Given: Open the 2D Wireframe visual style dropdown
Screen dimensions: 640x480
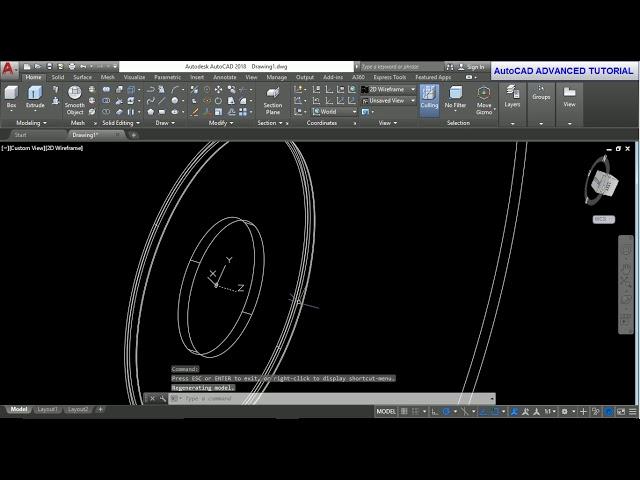Looking at the screenshot, I should click(390, 89).
